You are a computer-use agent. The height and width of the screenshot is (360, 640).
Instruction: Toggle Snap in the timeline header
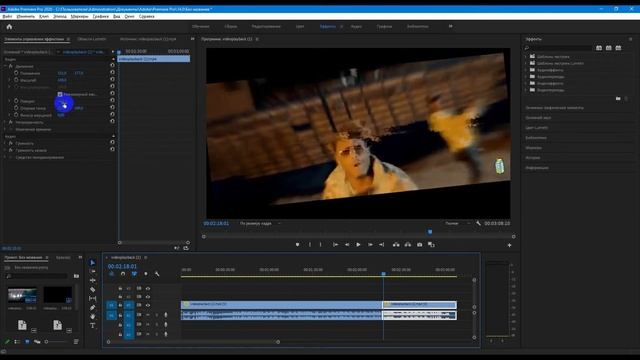[123, 274]
